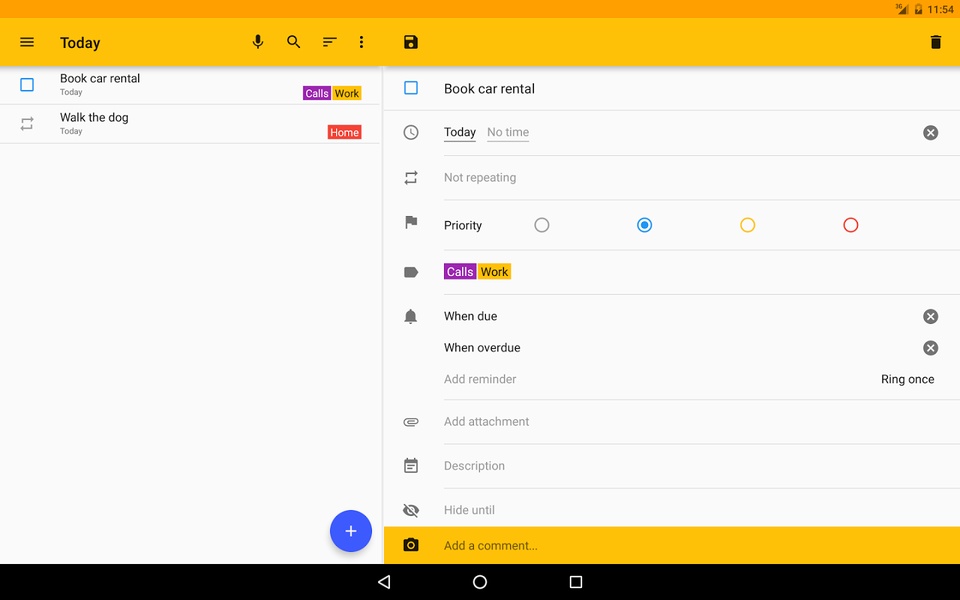Select Book car rental in task list
The image size is (960, 600).
pyautogui.click(x=190, y=84)
